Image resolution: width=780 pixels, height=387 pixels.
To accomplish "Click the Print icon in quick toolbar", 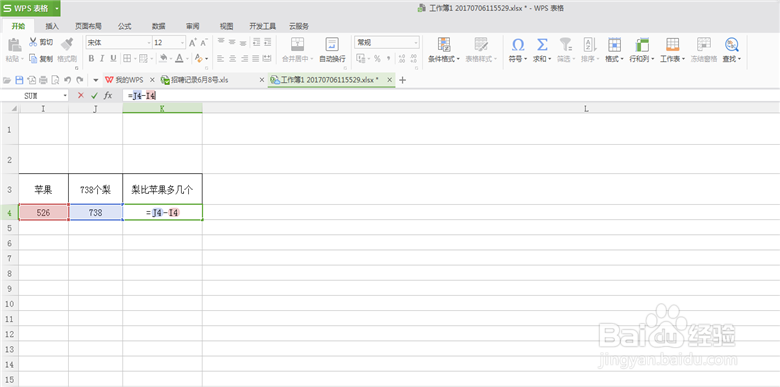I will 43,80.
